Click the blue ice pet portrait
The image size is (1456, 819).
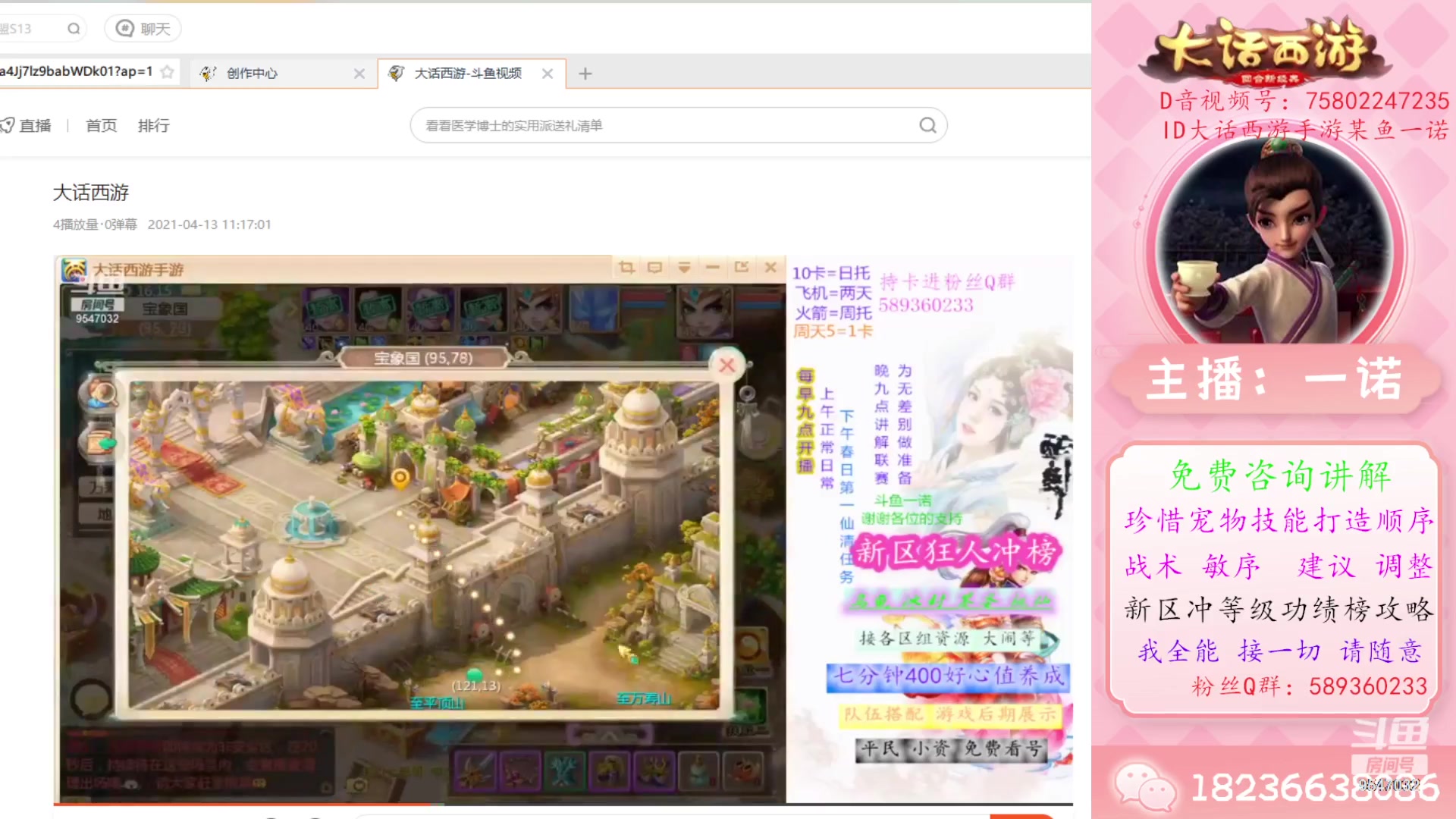[593, 309]
